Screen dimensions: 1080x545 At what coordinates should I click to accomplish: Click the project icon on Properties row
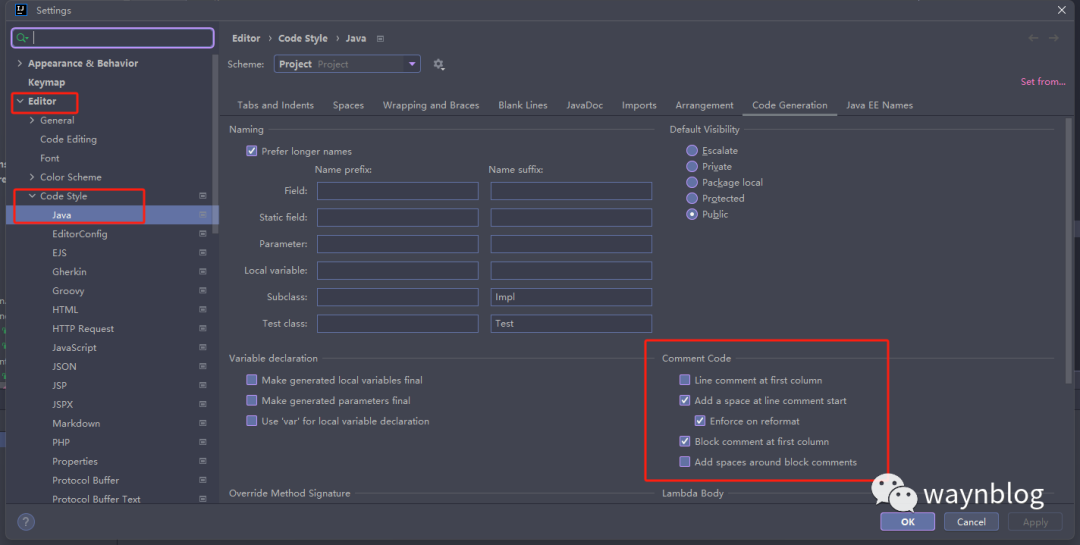(x=202, y=461)
